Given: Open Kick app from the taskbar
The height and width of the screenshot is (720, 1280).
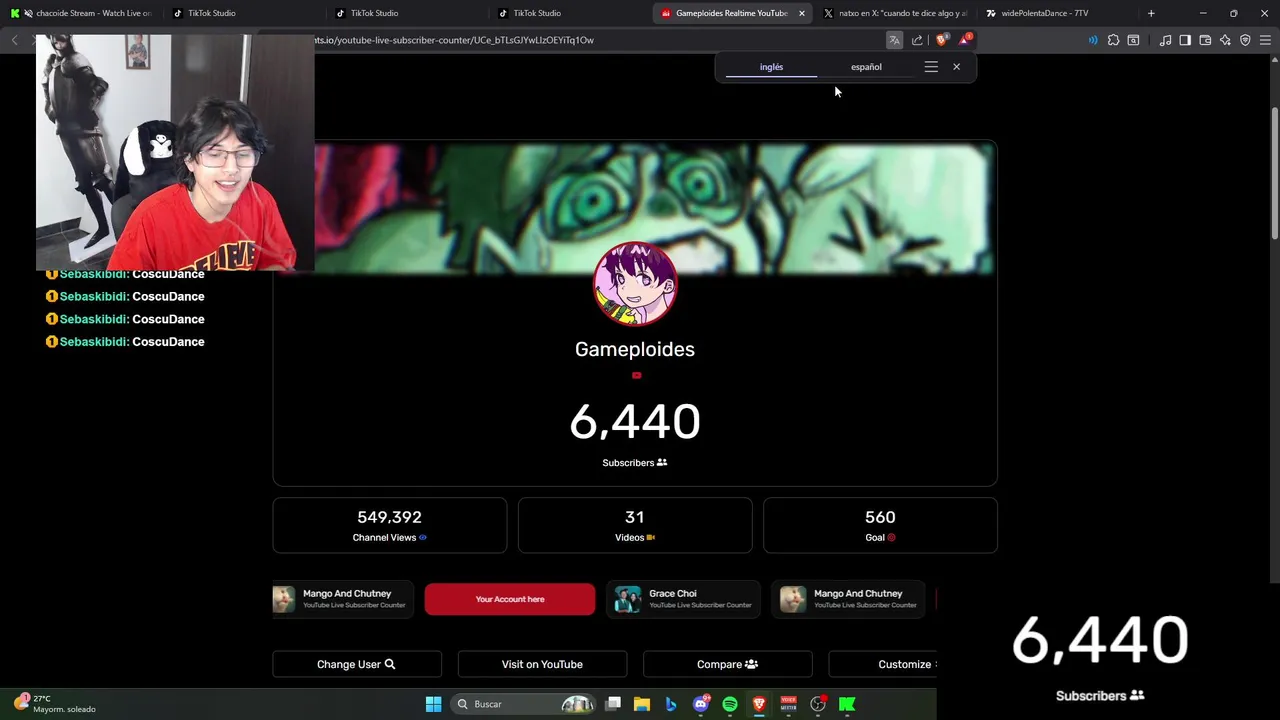Looking at the screenshot, I should 847,704.
